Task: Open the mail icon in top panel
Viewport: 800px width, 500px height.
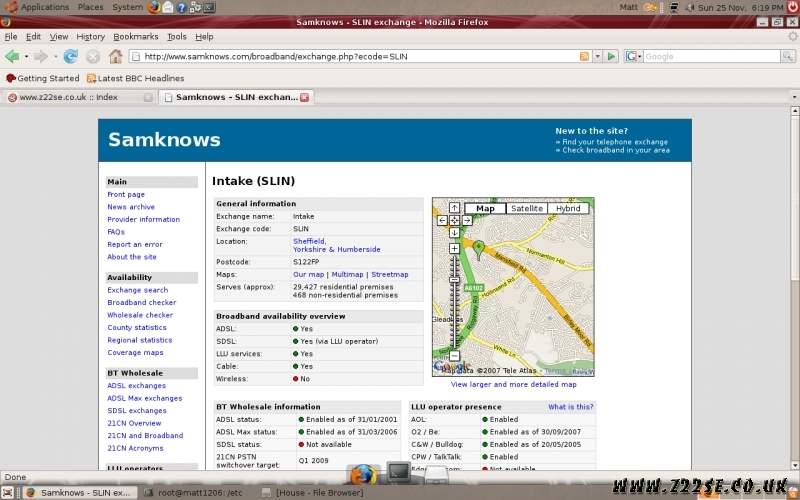Action: point(167,8)
